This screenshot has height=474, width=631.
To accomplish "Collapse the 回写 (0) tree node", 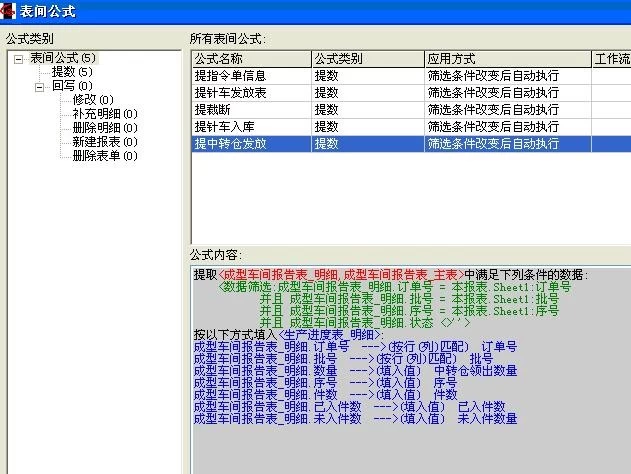I will pos(39,86).
